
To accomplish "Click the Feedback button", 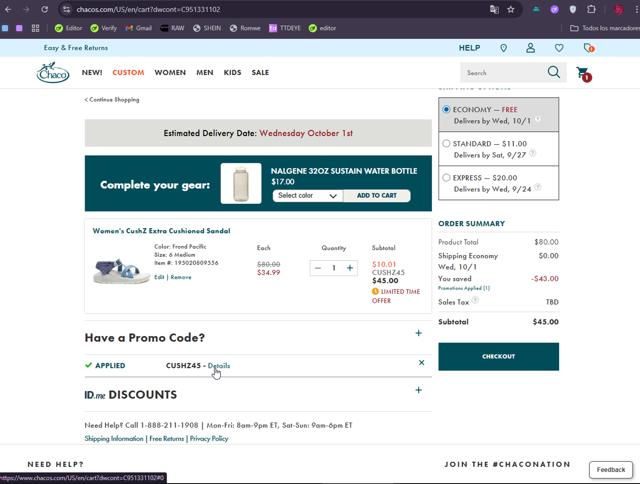I will click(x=611, y=470).
